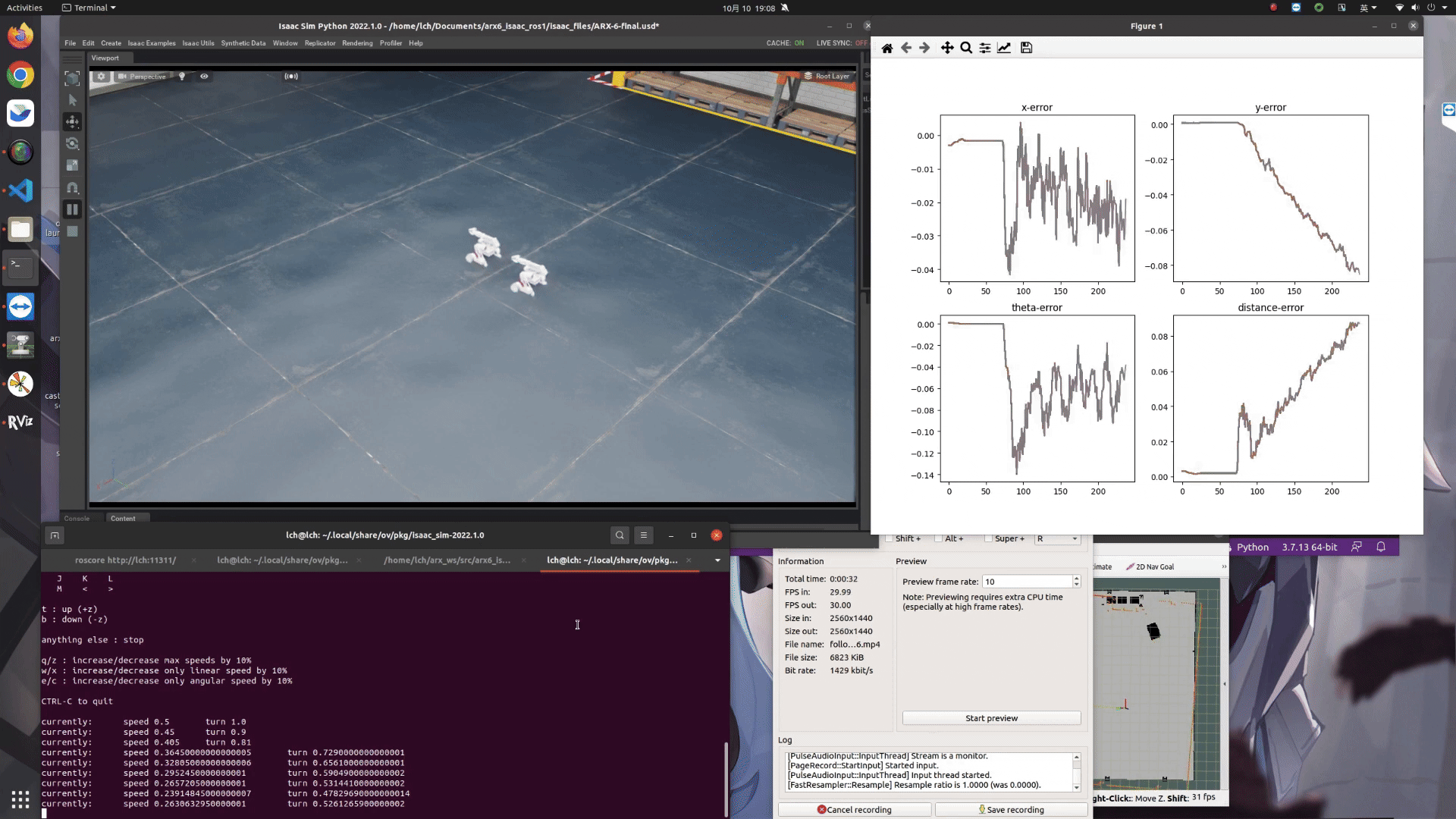Reset the matplotlib figure to home view

(886, 48)
